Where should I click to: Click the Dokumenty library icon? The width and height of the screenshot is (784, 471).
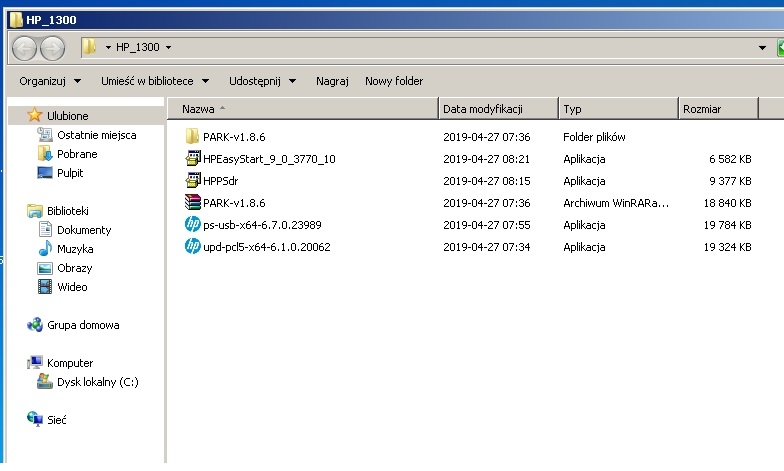pos(45,230)
